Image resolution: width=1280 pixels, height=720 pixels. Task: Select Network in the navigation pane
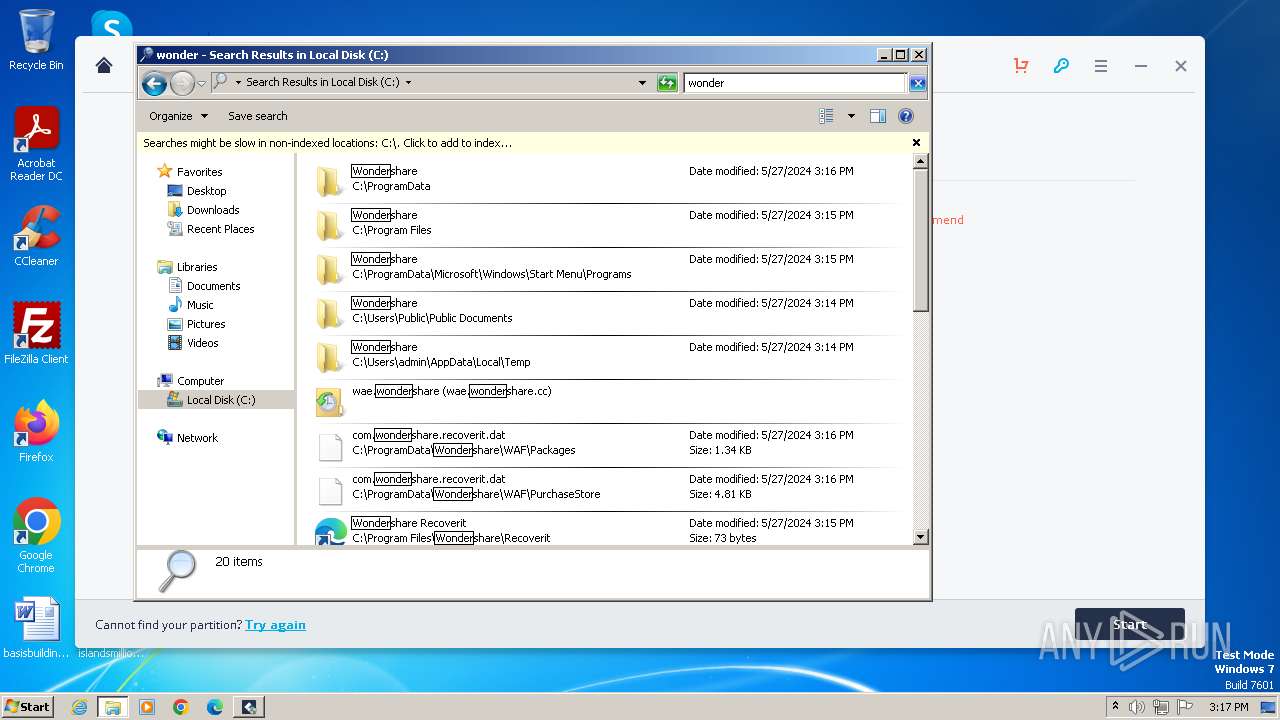click(x=197, y=438)
